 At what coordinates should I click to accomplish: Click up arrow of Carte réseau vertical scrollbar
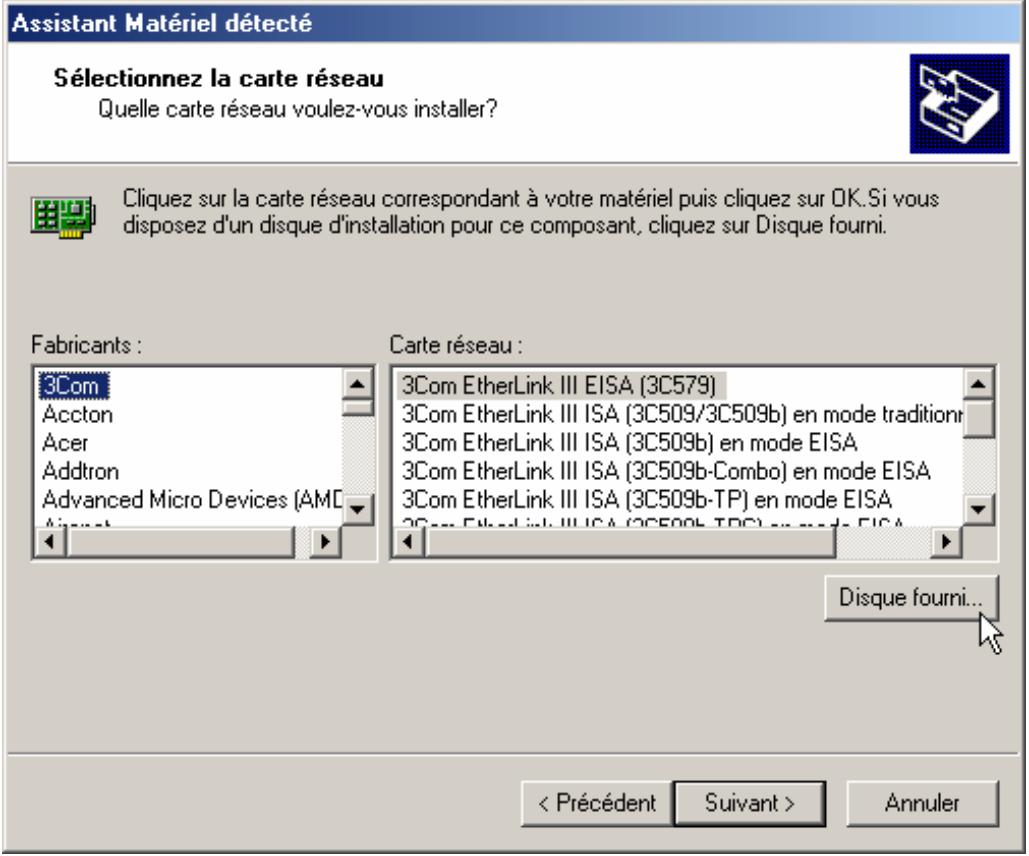[978, 383]
